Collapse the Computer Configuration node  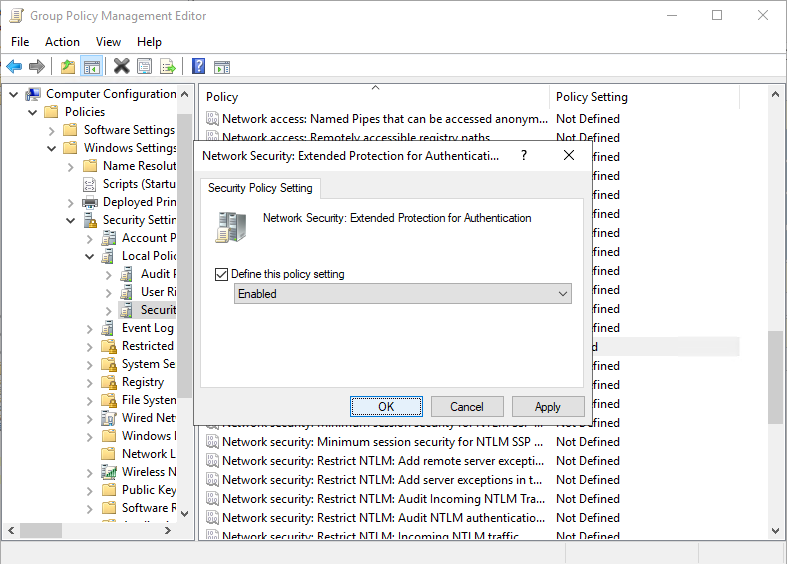pos(14,94)
